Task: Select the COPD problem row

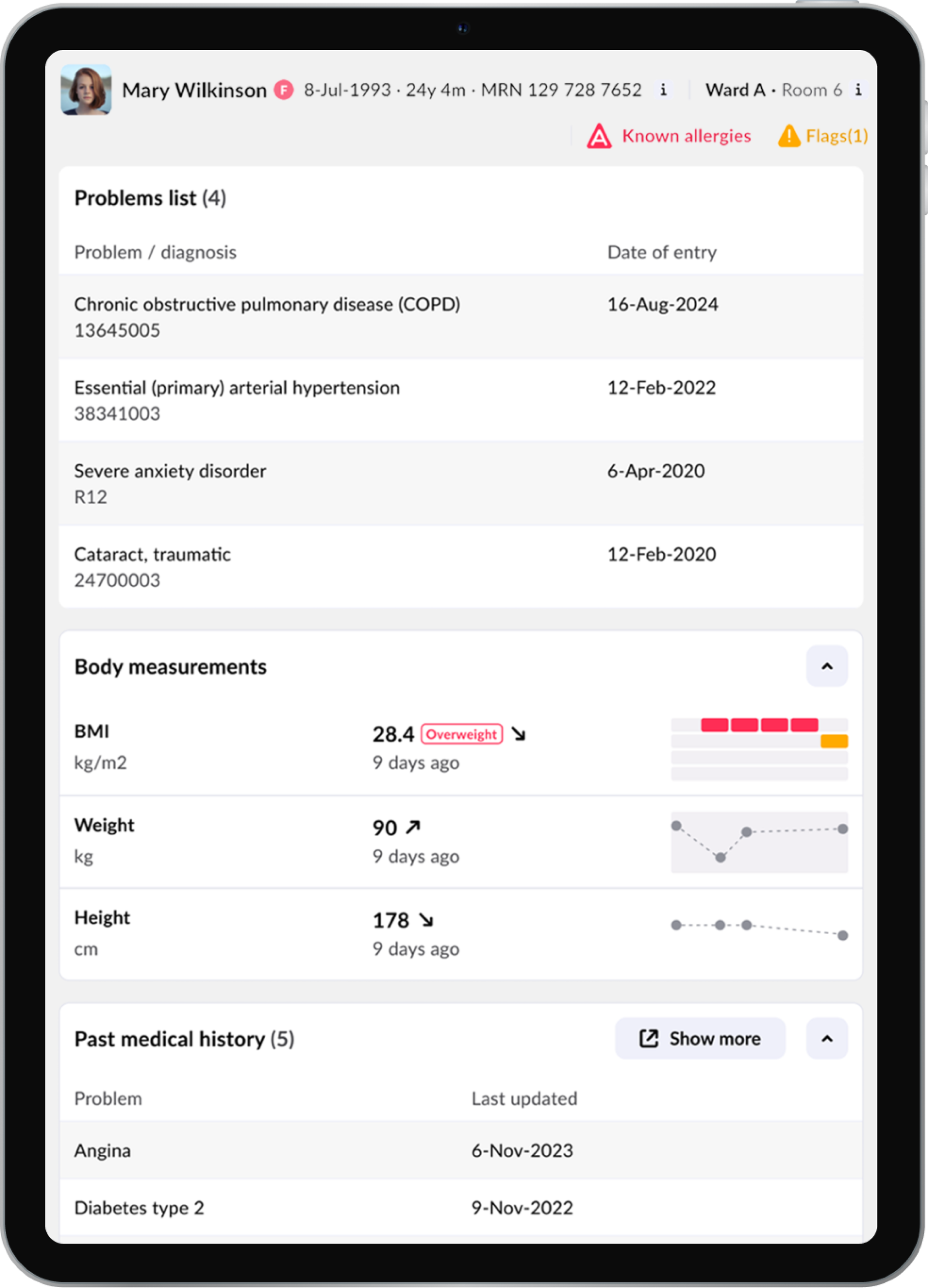Action: [461, 316]
